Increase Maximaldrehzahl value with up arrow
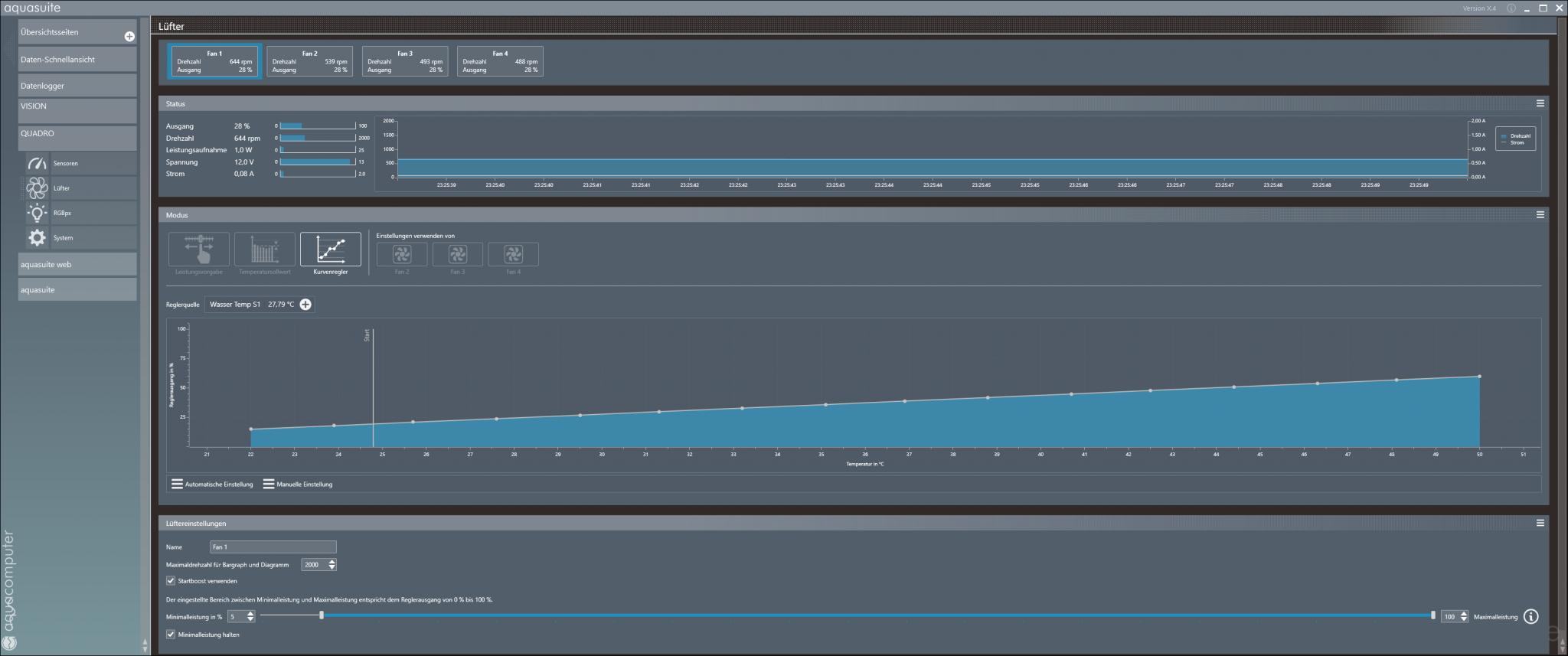1568x656 pixels. point(332,562)
